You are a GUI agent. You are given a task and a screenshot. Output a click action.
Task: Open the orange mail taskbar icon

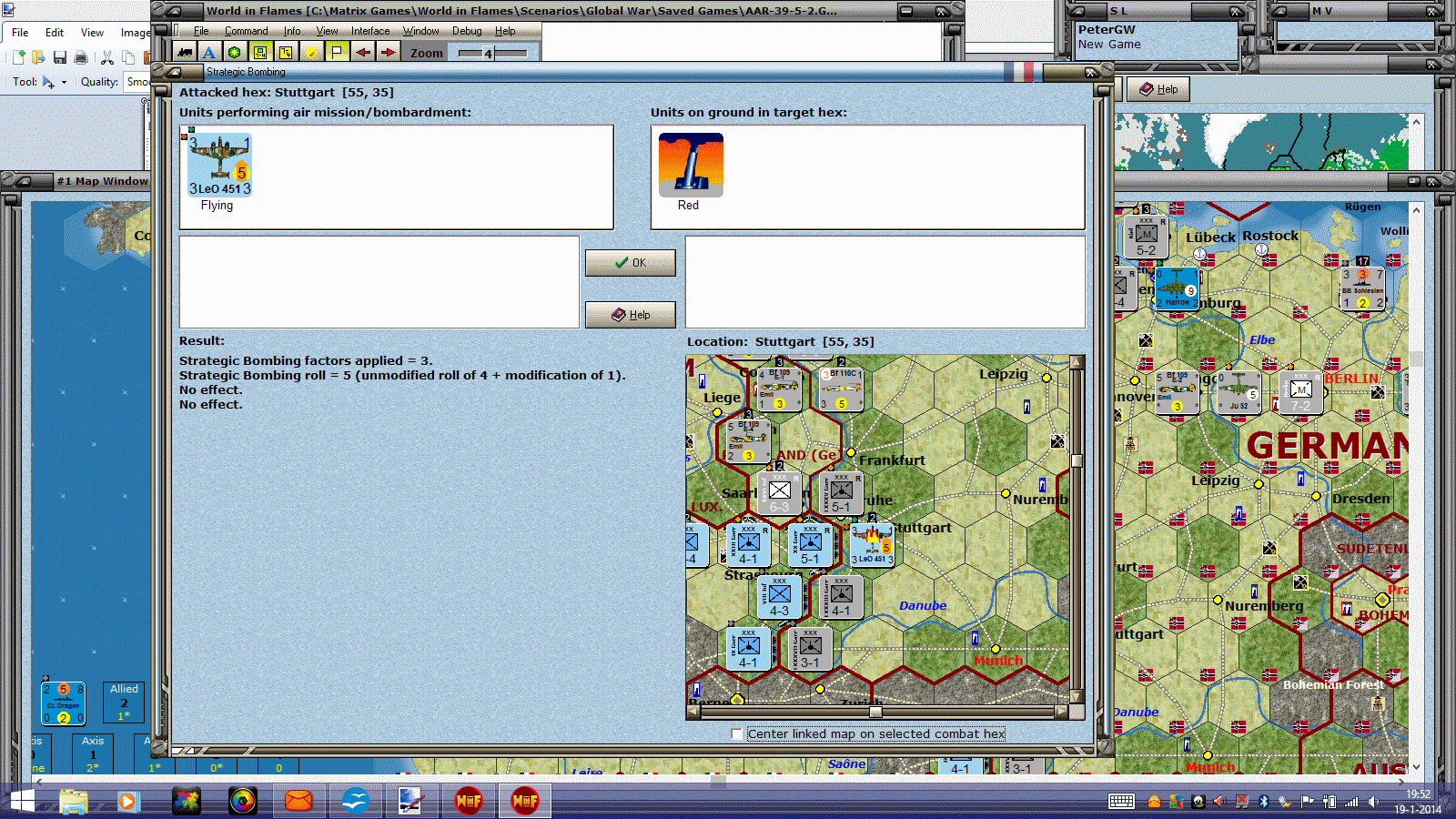[298, 802]
